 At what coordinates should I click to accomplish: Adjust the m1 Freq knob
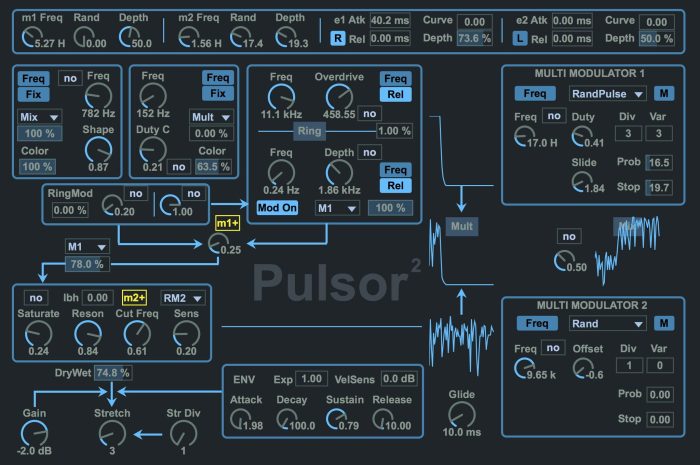[x=31, y=37]
